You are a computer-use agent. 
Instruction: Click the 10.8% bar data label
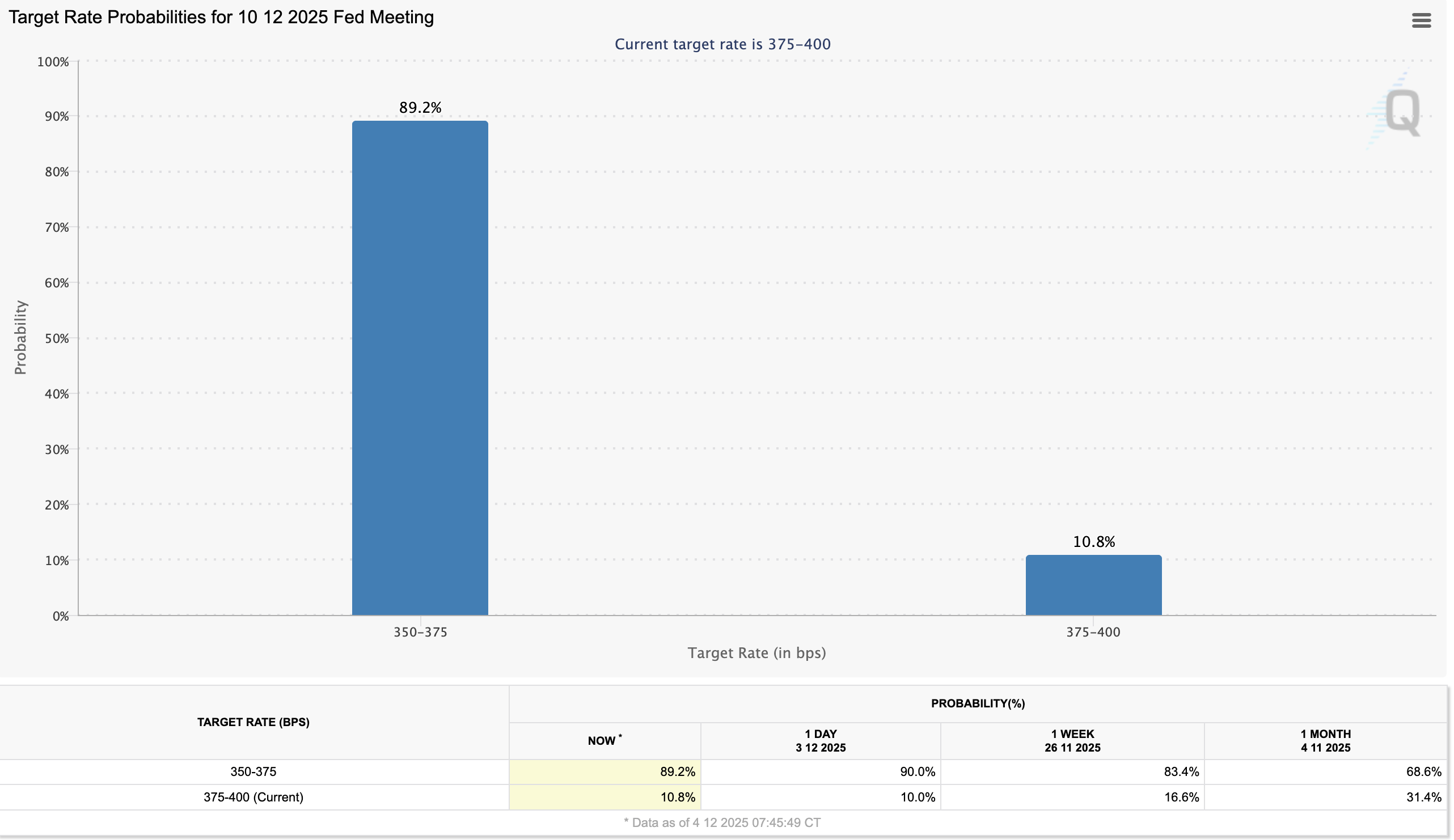coord(1093,542)
